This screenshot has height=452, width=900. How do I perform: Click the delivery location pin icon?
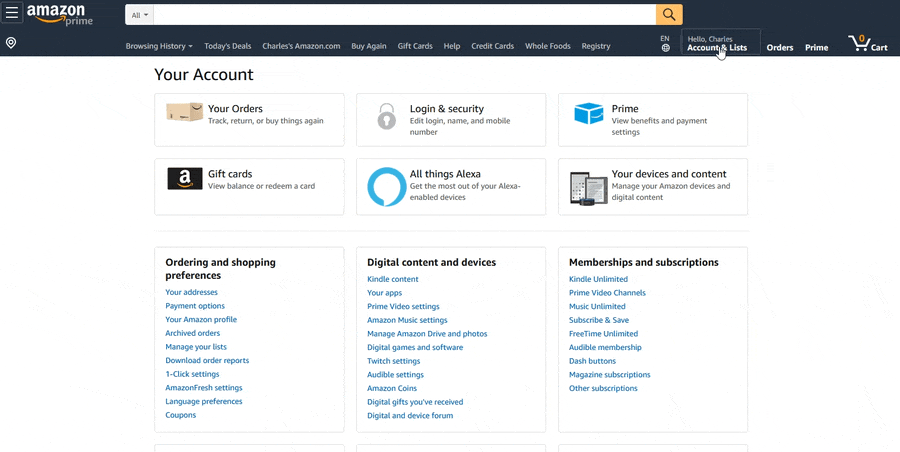[11, 43]
